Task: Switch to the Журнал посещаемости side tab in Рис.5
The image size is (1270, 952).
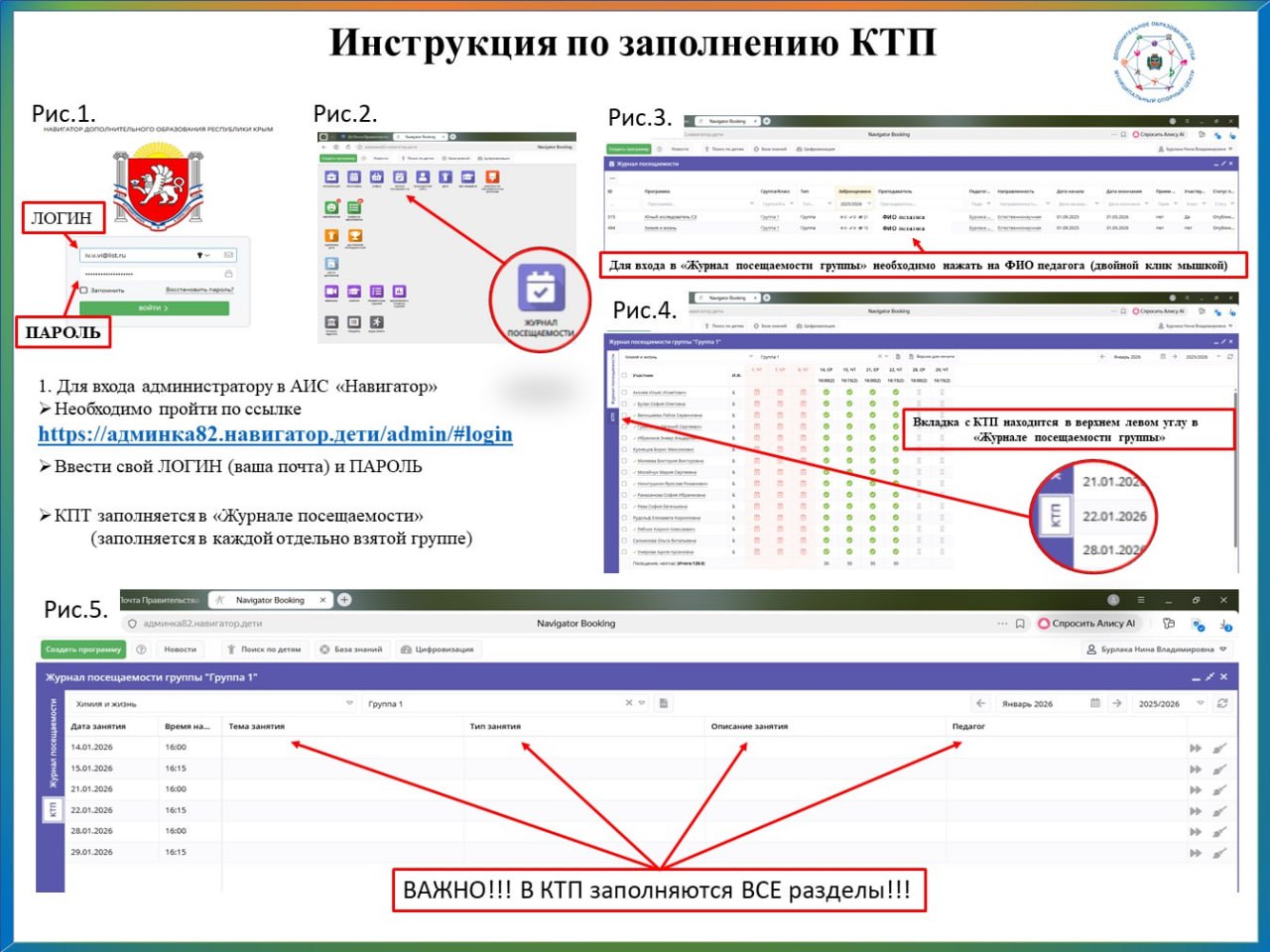Action: 54,745
